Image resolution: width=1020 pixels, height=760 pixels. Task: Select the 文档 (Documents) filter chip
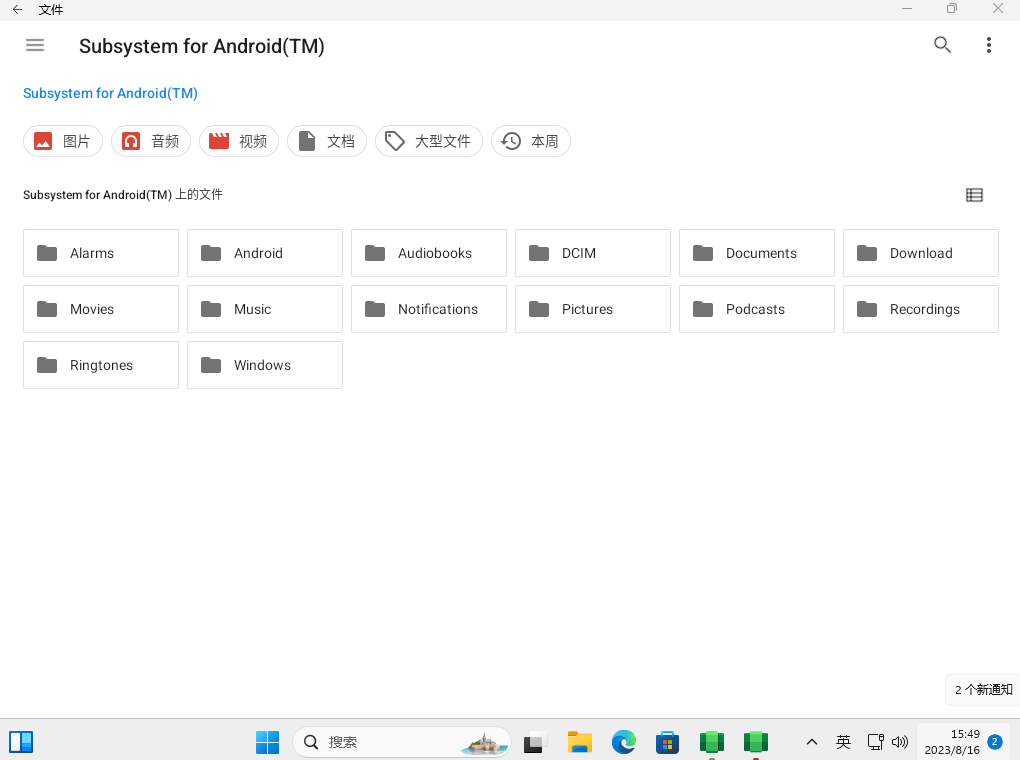click(x=327, y=141)
